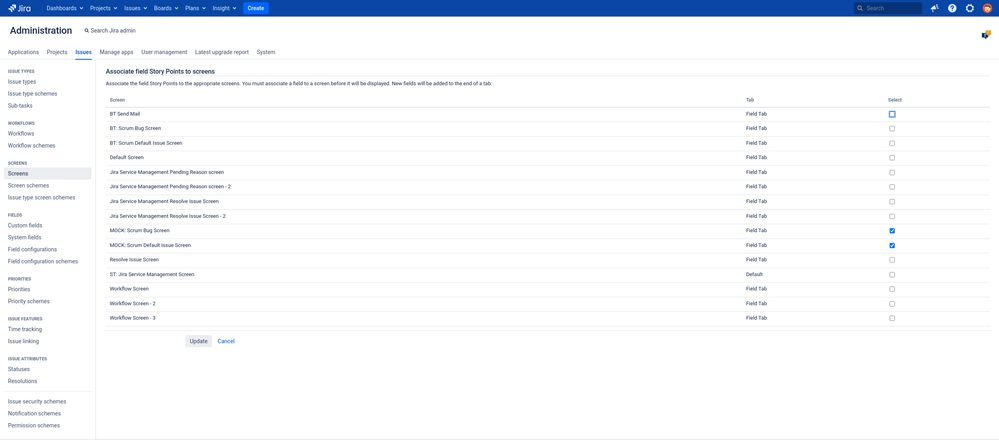999x440 pixels.
Task: Open Resolutions in the sidebar
Action: (22, 381)
